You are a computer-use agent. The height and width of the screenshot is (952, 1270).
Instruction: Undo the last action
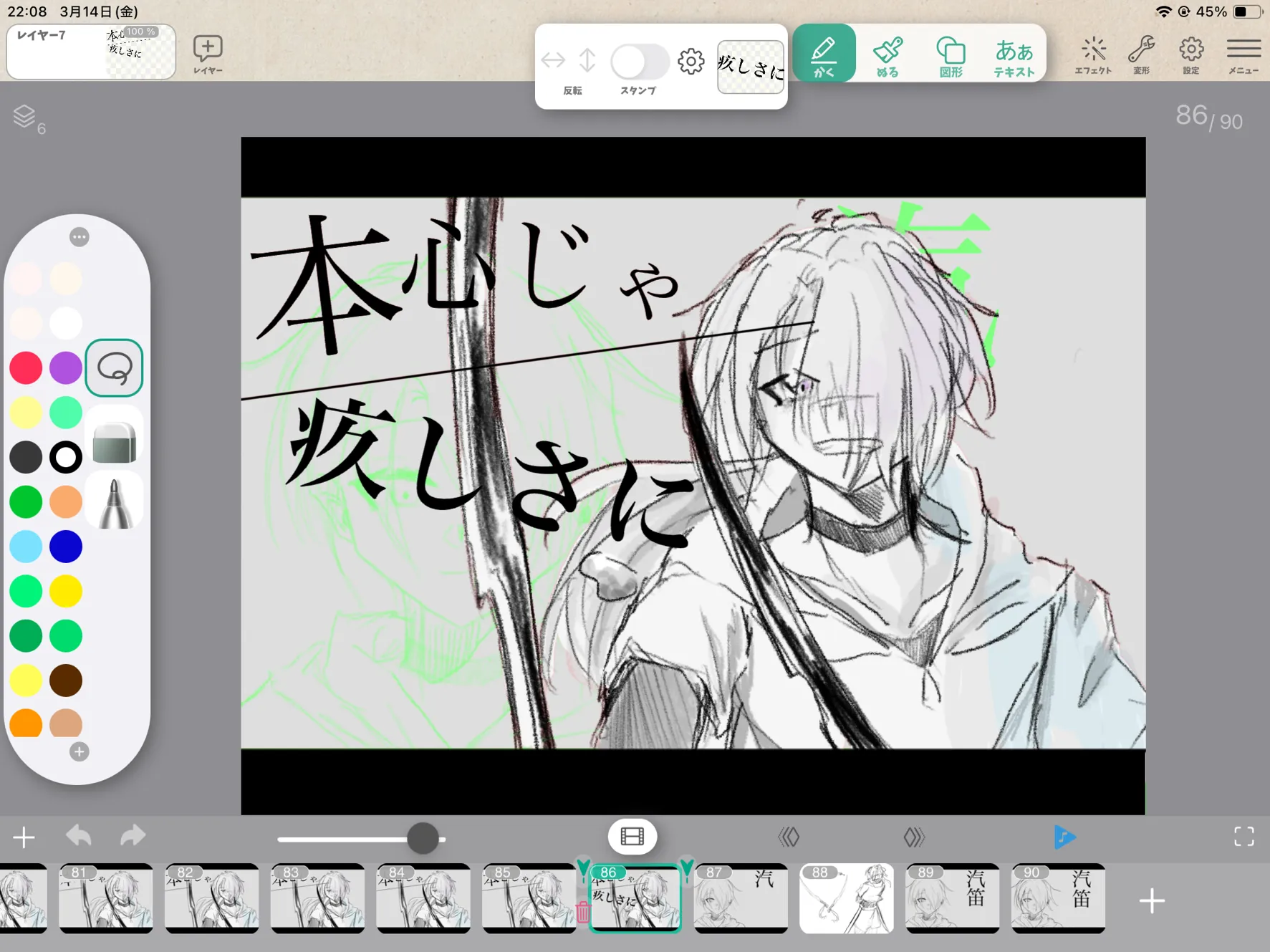[x=79, y=836]
